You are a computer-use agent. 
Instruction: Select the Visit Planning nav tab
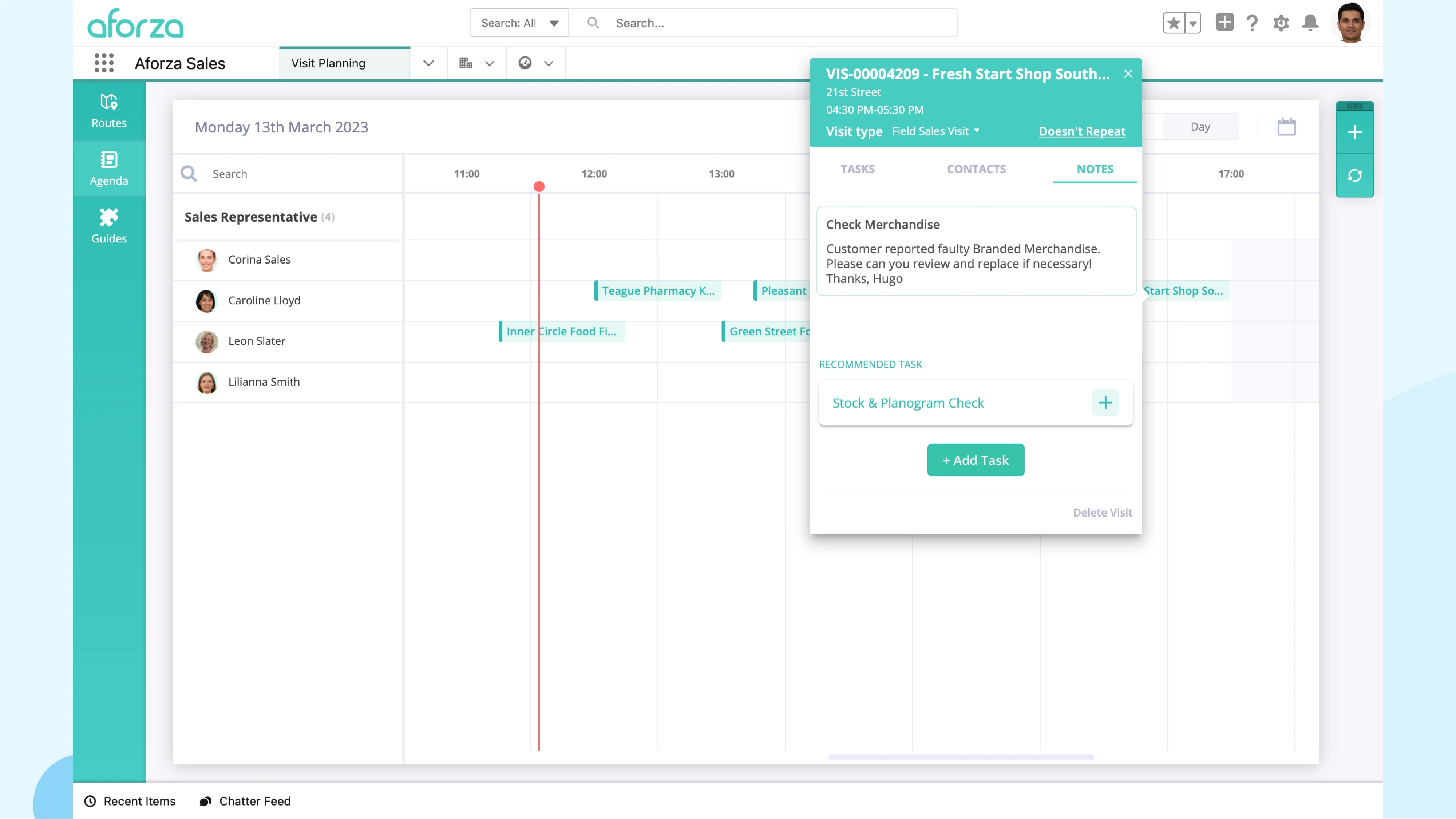344,63
